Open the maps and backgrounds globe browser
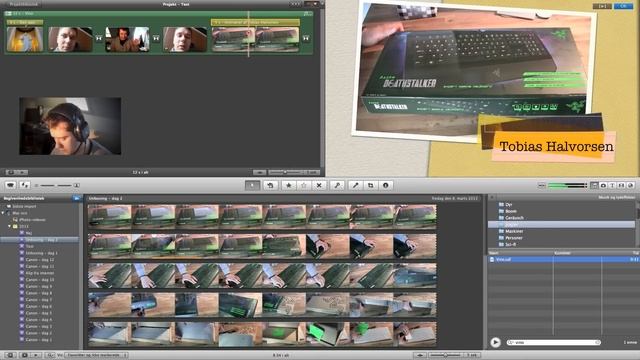Image resolution: width=640 pixels, height=360 pixels. click(x=630, y=185)
